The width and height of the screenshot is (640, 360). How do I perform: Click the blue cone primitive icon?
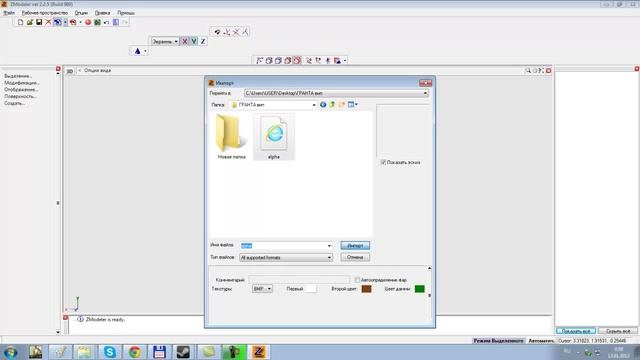pos(138,51)
